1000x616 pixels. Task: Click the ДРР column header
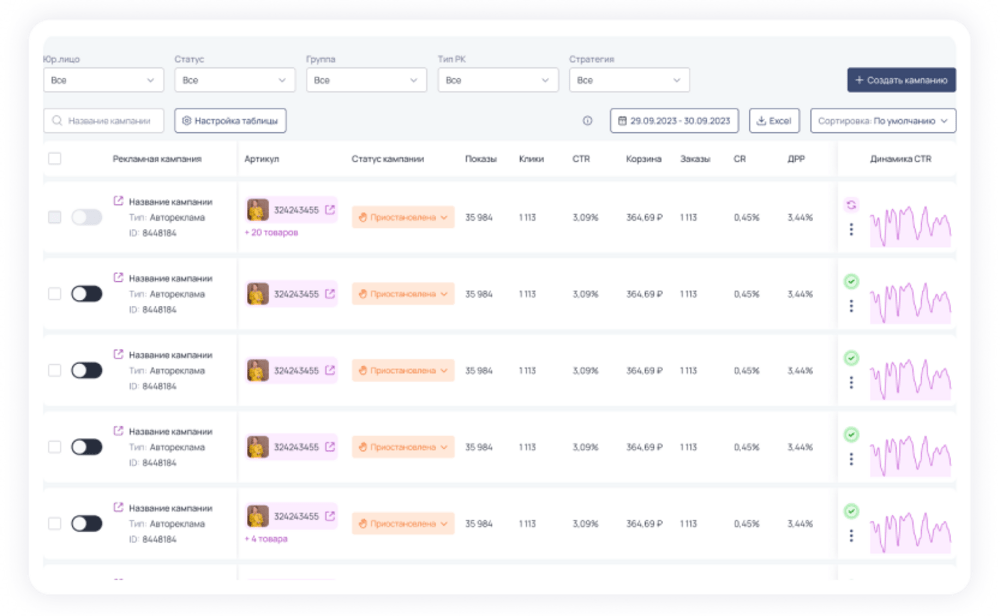tap(796, 159)
